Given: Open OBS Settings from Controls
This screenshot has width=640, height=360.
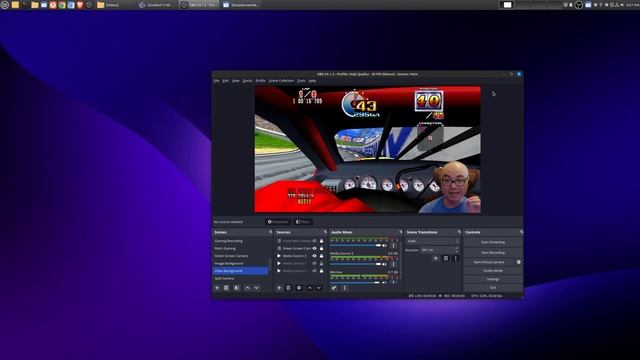Looking at the screenshot, I should coord(493,279).
